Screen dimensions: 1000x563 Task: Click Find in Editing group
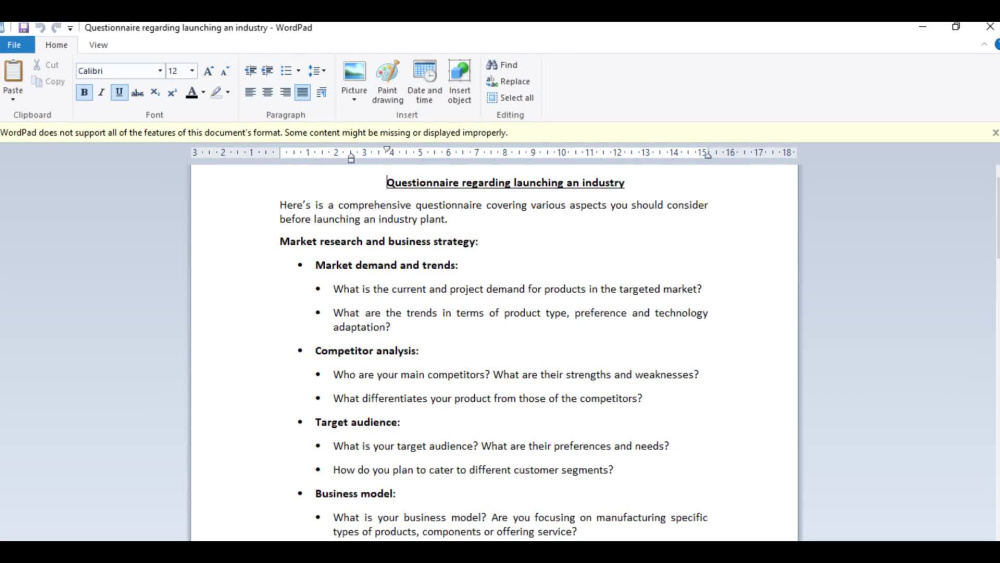point(502,65)
